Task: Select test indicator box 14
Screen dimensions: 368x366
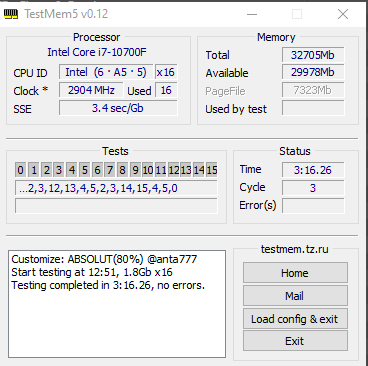Action: pyautogui.click(x=199, y=170)
